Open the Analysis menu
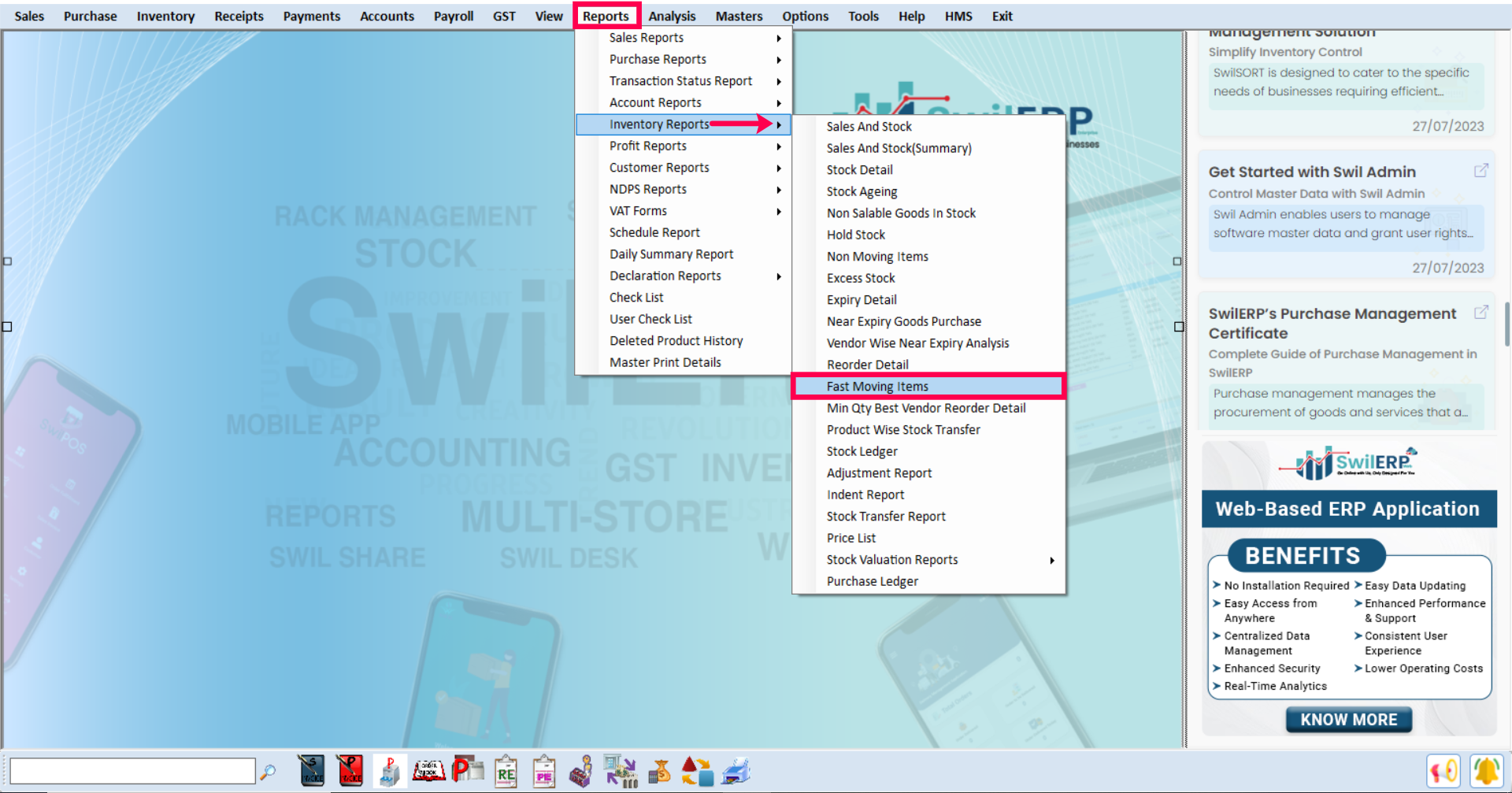 (672, 16)
